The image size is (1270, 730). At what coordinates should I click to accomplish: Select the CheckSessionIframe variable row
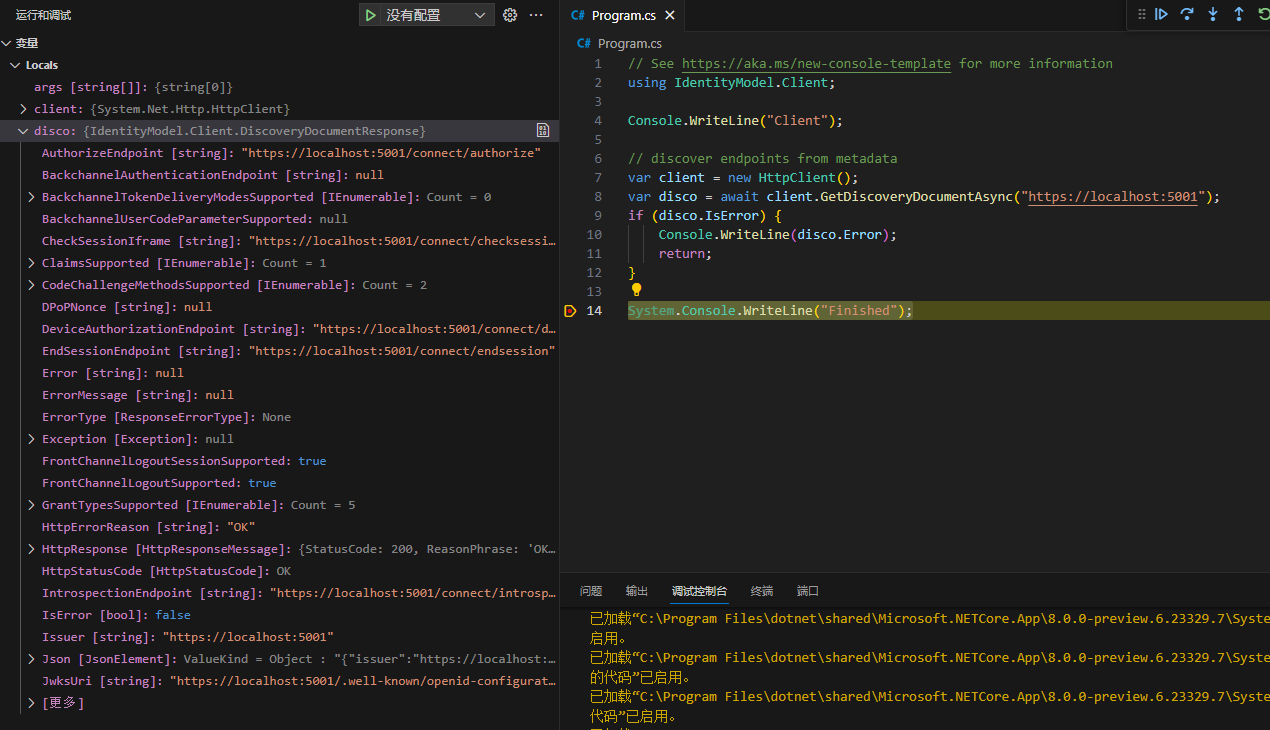[279, 241]
